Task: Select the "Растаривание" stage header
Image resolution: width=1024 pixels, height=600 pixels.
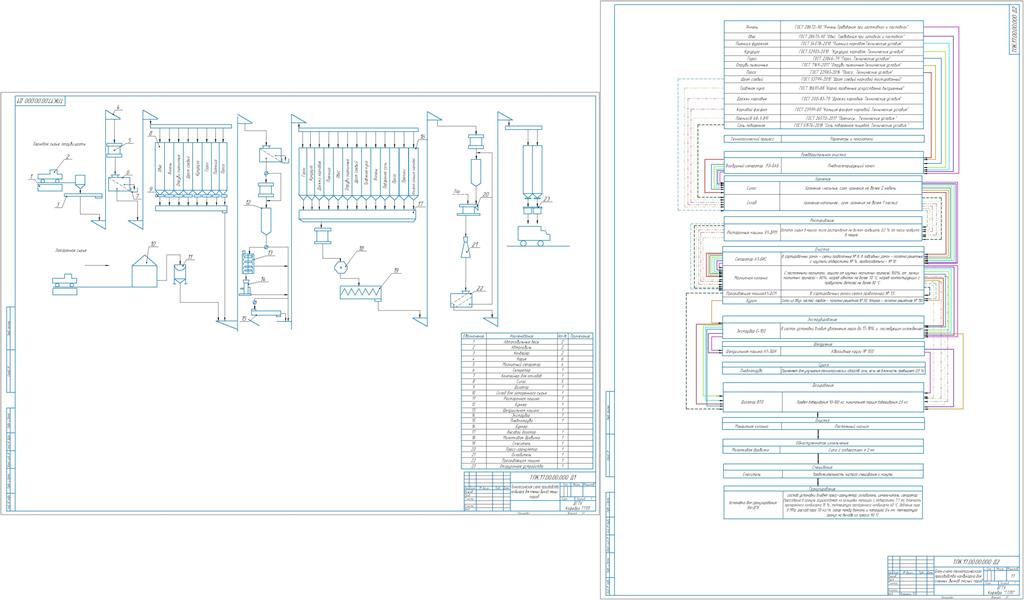Action: pos(824,219)
